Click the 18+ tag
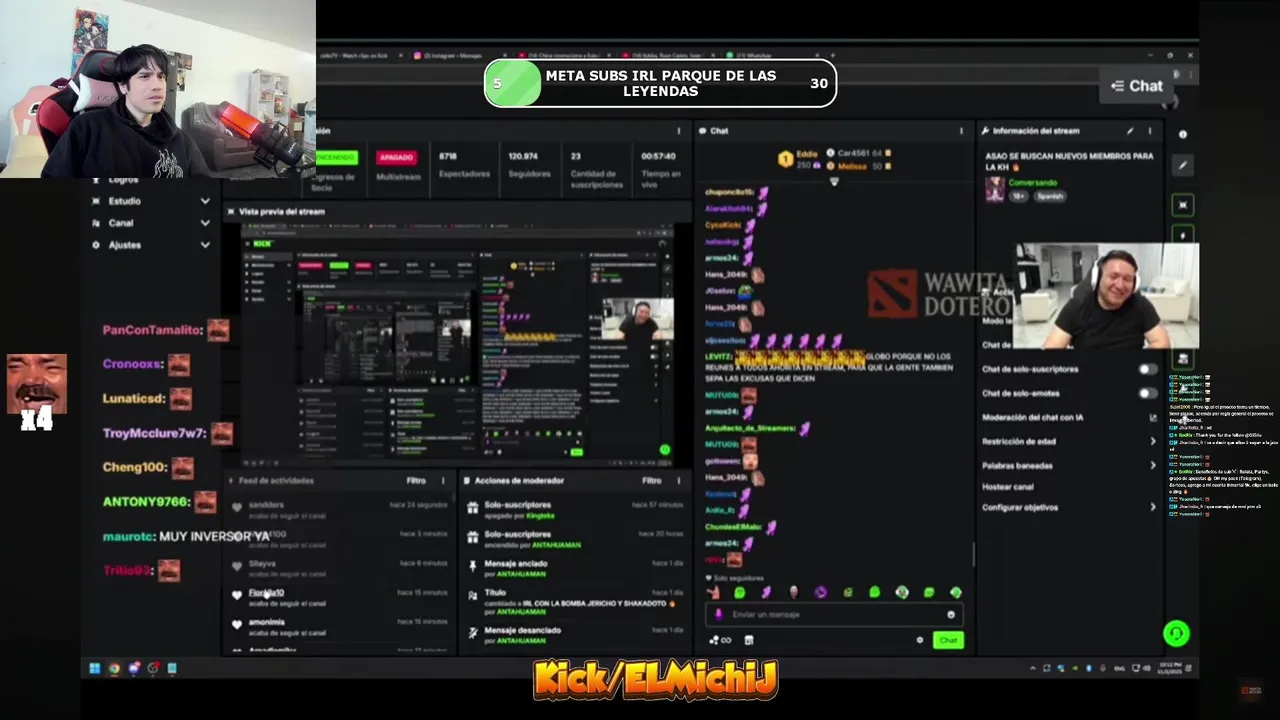 [x=1020, y=196]
